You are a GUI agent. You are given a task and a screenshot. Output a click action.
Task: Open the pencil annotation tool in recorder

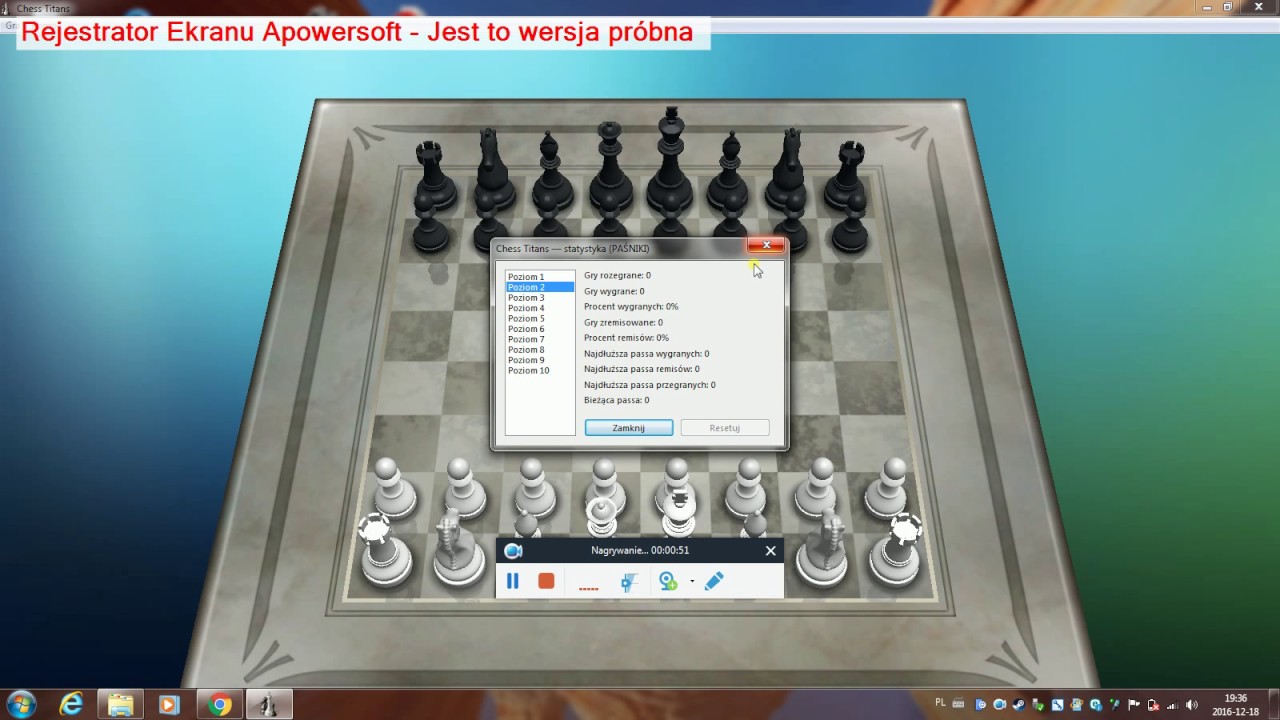[714, 581]
